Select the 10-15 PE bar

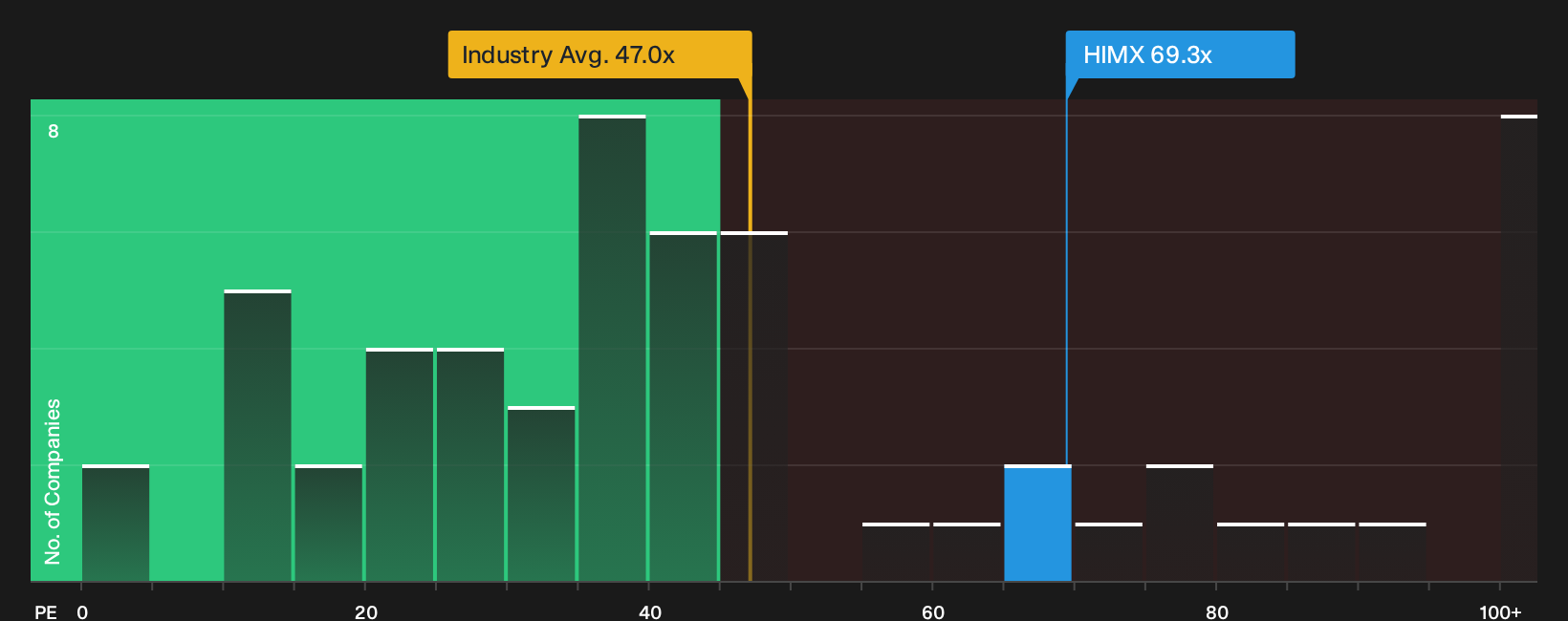click(x=257, y=436)
